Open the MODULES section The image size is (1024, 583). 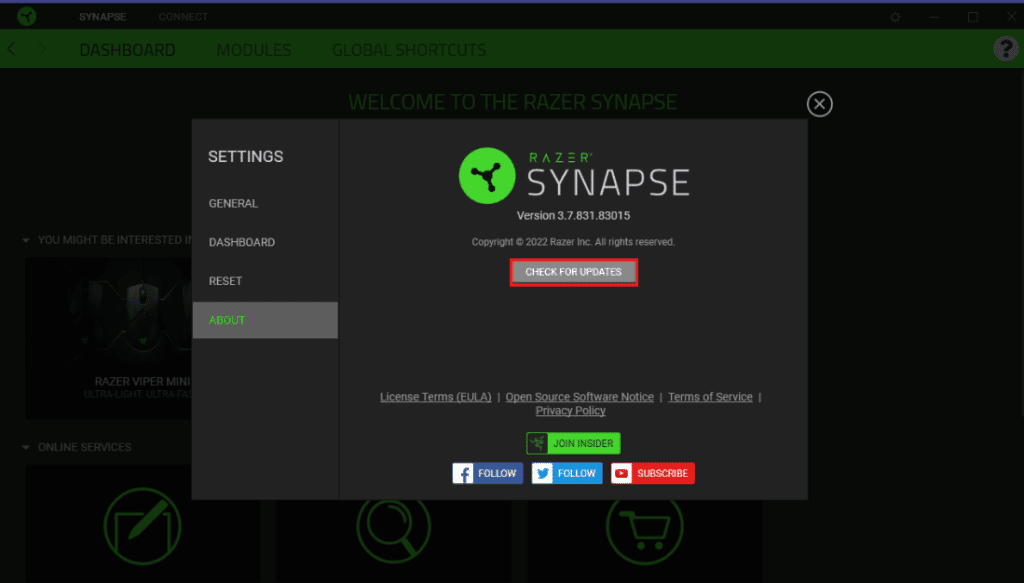(253, 49)
